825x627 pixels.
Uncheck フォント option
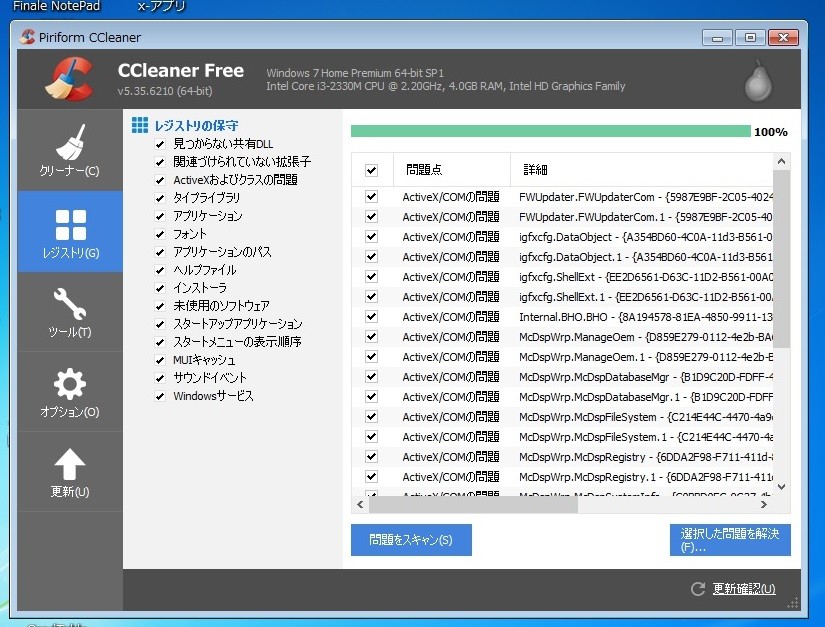click(160, 234)
